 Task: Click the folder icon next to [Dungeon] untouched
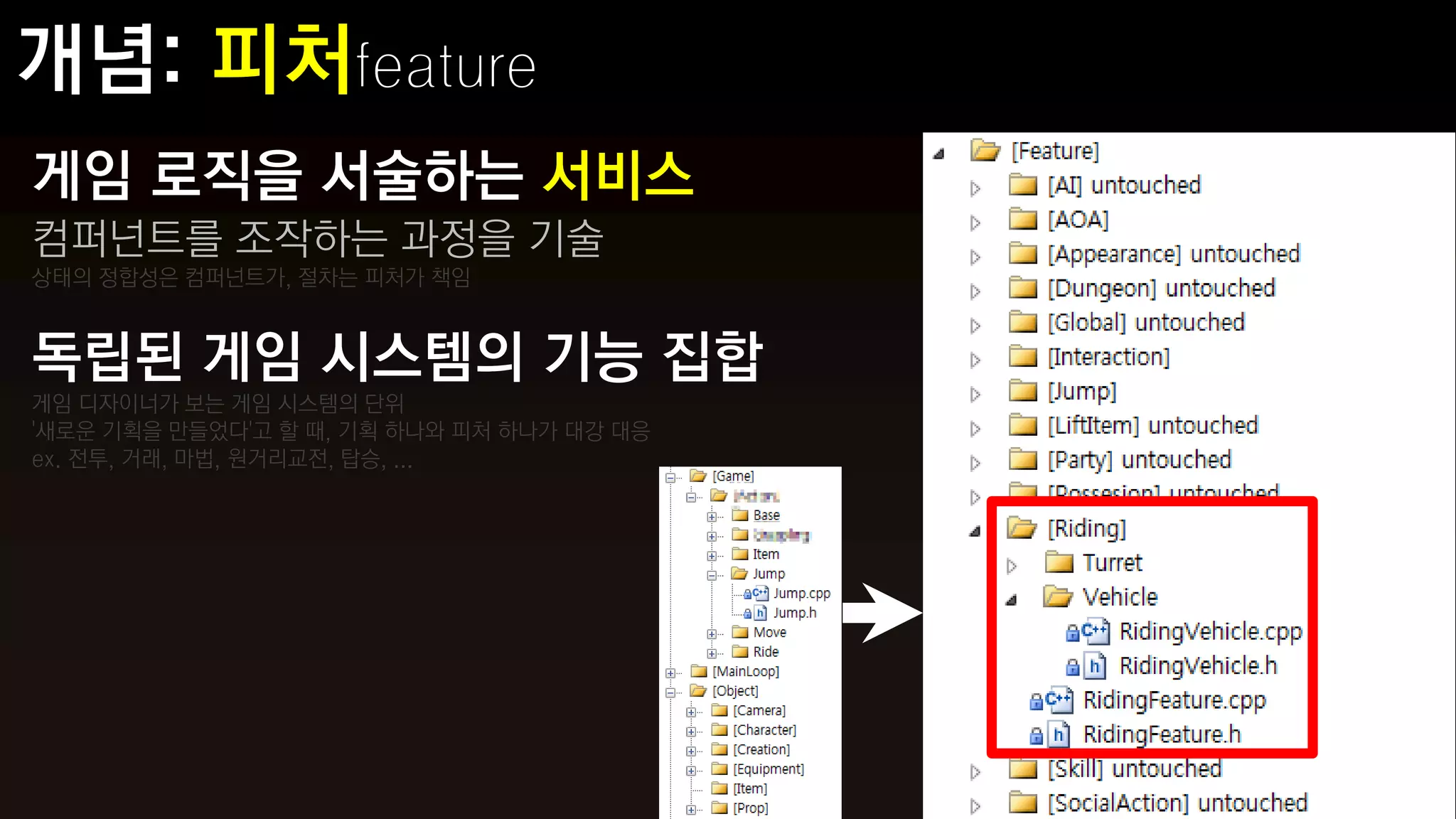[1023, 288]
